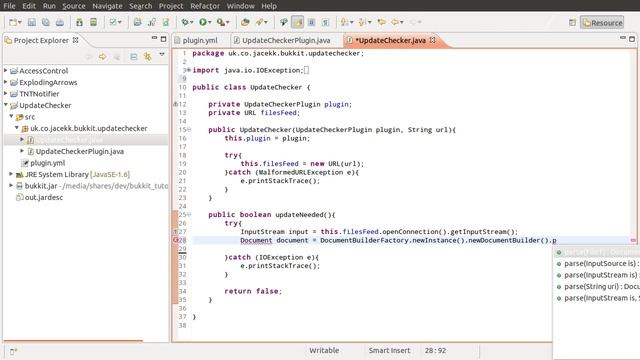640x360 pixels.
Task: Expand the ExplodingArrows project
Action: click(6, 82)
